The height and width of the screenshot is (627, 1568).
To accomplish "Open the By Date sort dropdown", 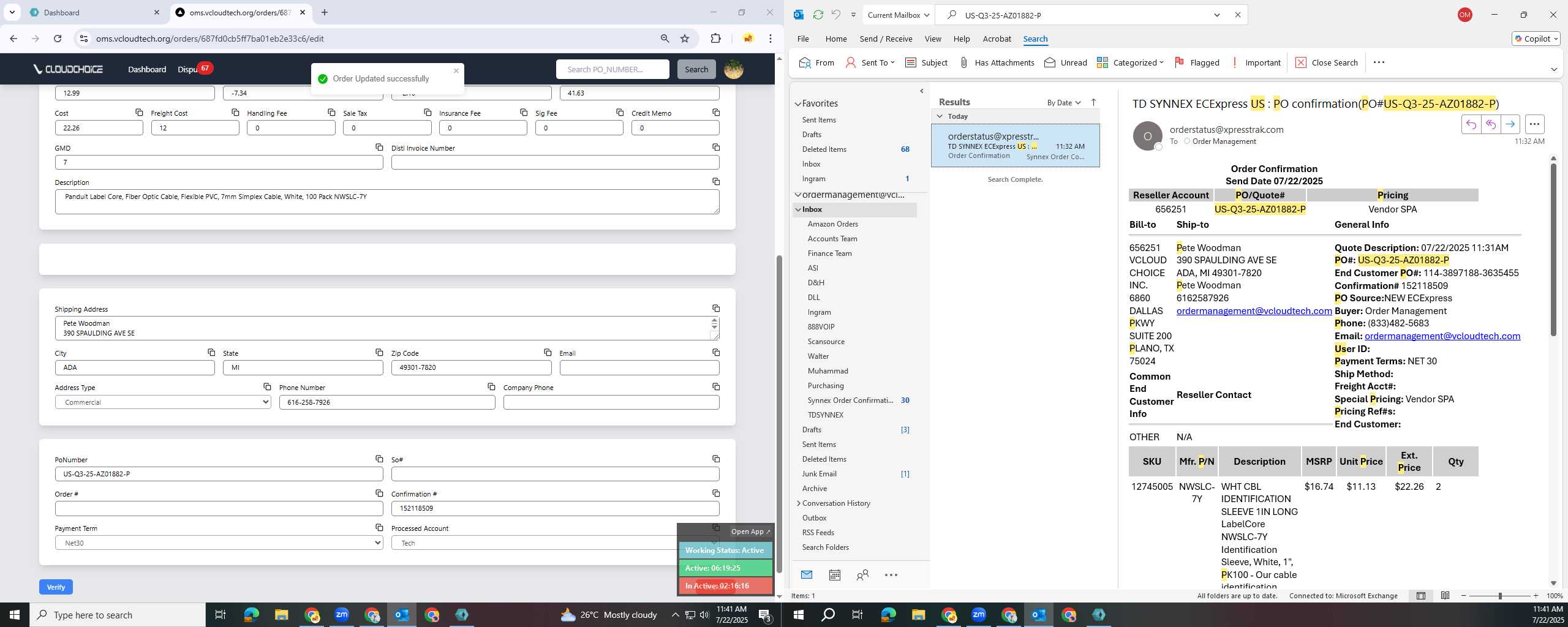I will pyautogui.click(x=1063, y=102).
